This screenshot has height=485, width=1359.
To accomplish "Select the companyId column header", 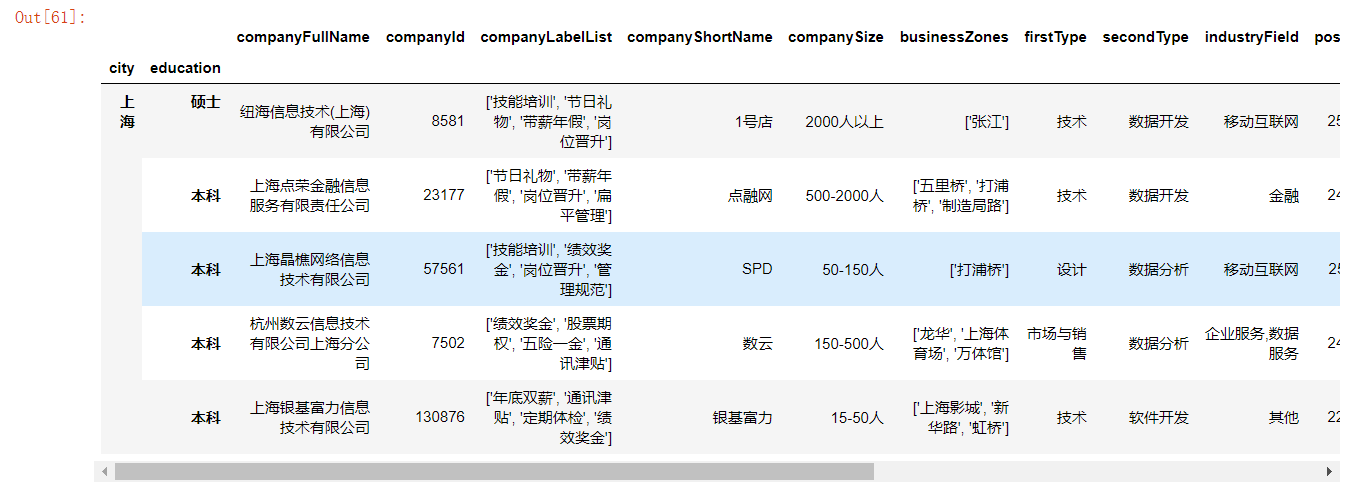I will (x=425, y=37).
